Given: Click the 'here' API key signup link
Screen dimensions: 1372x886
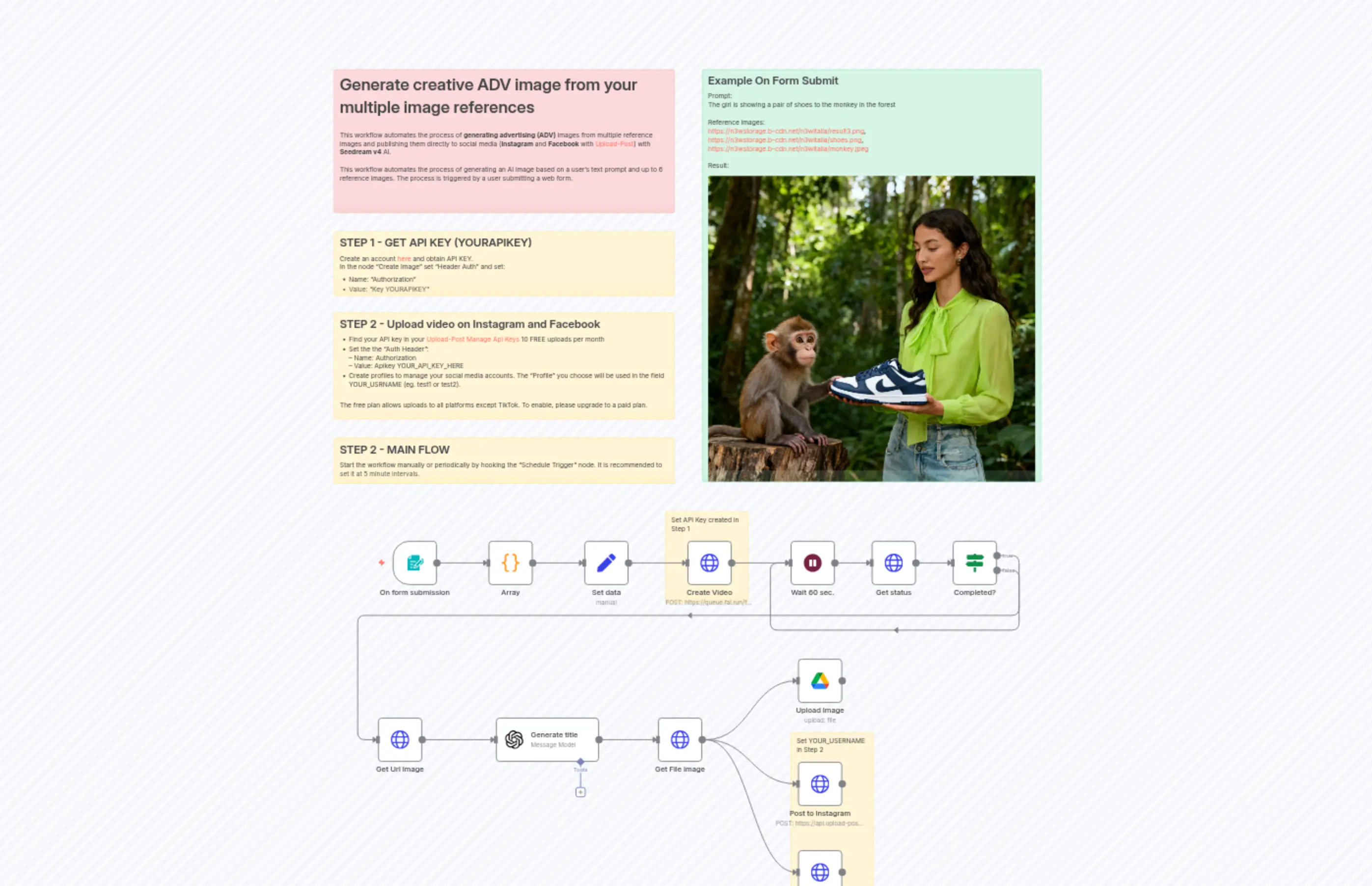Looking at the screenshot, I should click(404, 259).
